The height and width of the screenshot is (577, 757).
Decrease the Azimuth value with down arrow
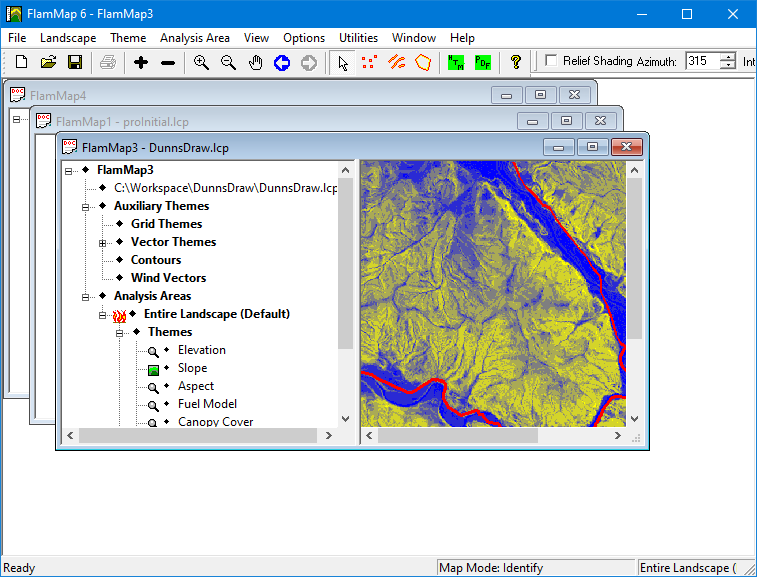(728, 65)
